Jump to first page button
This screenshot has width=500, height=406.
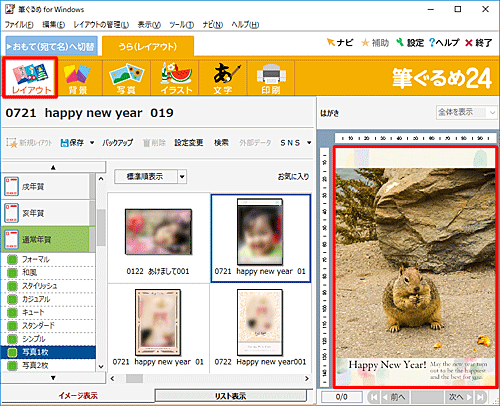pyautogui.click(x=374, y=397)
